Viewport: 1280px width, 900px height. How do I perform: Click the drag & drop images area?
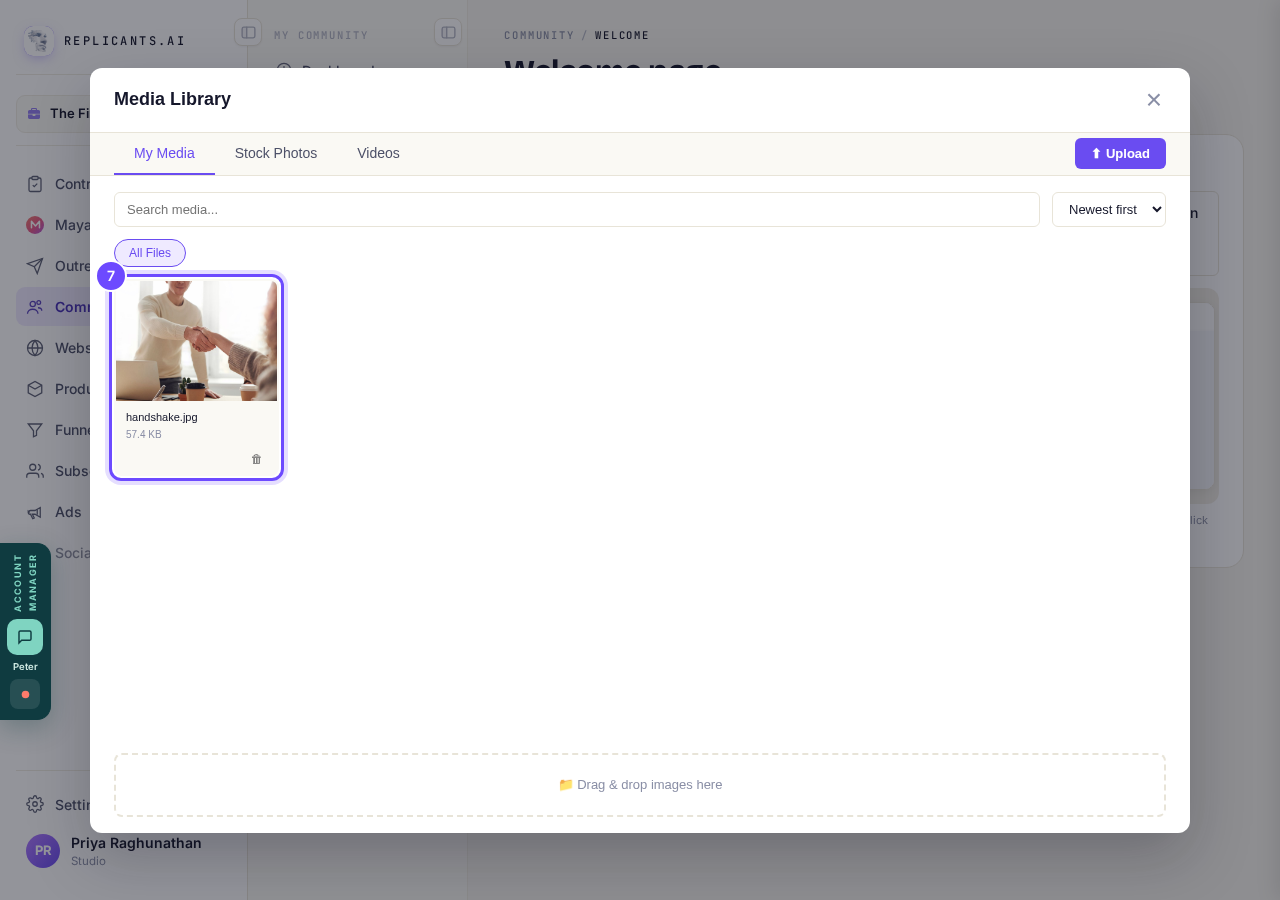tap(640, 785)
